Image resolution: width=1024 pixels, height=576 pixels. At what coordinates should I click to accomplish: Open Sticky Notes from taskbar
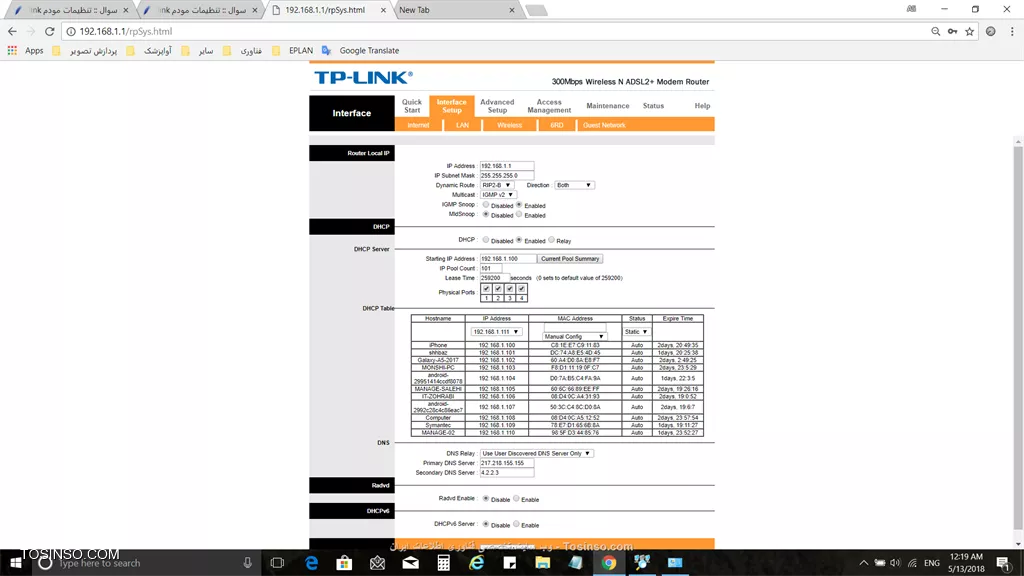click(x=509, y=562)
